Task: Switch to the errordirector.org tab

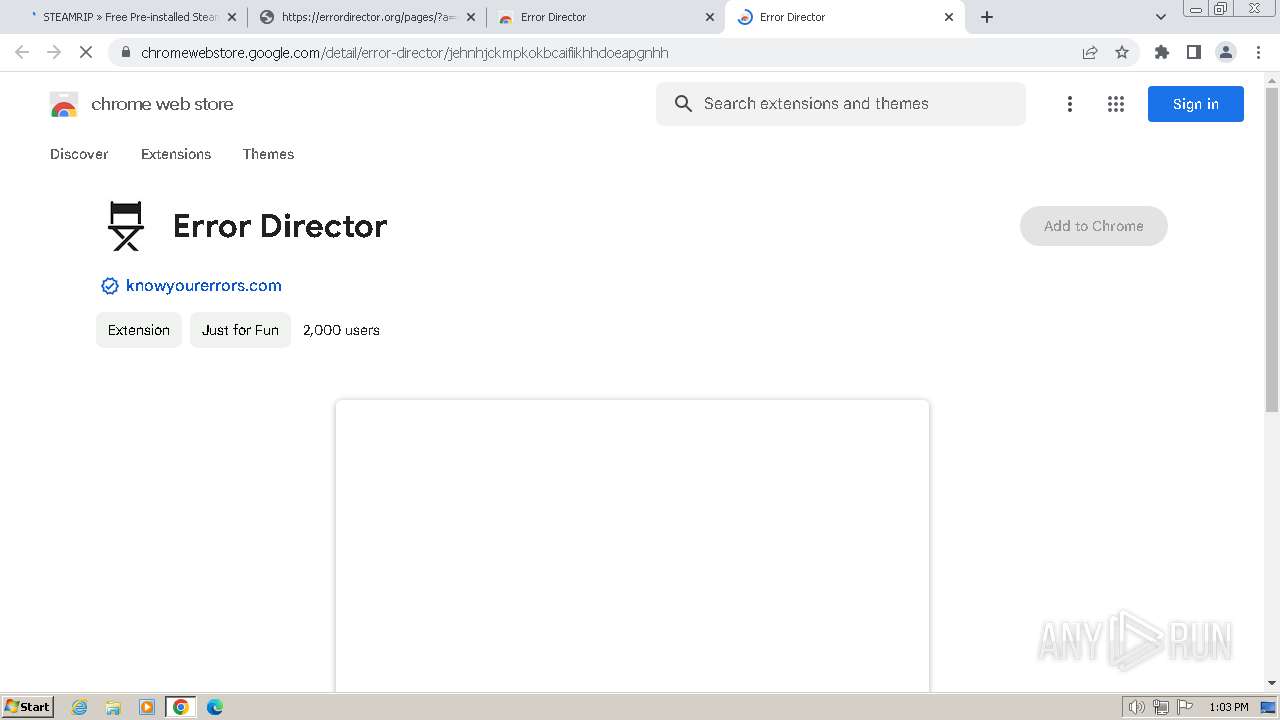Action: coord(367,17)
